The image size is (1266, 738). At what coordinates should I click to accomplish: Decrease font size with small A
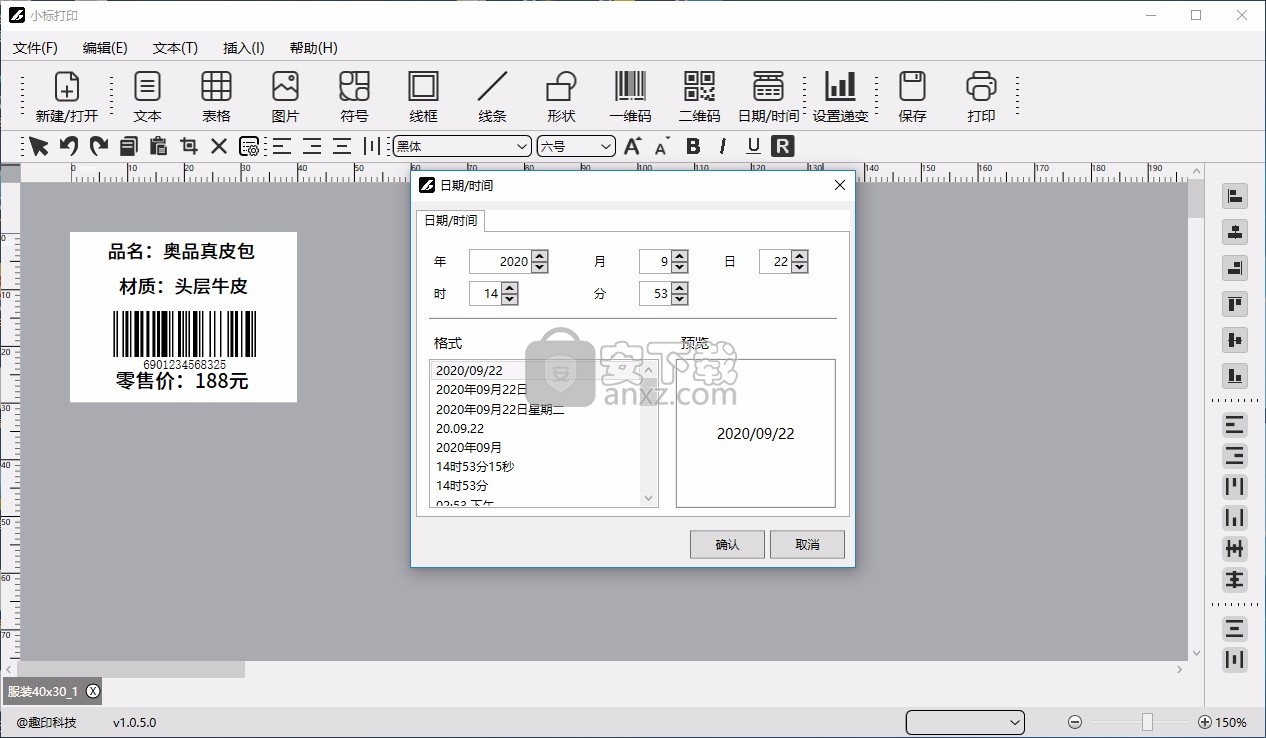[x=662, y=146]
